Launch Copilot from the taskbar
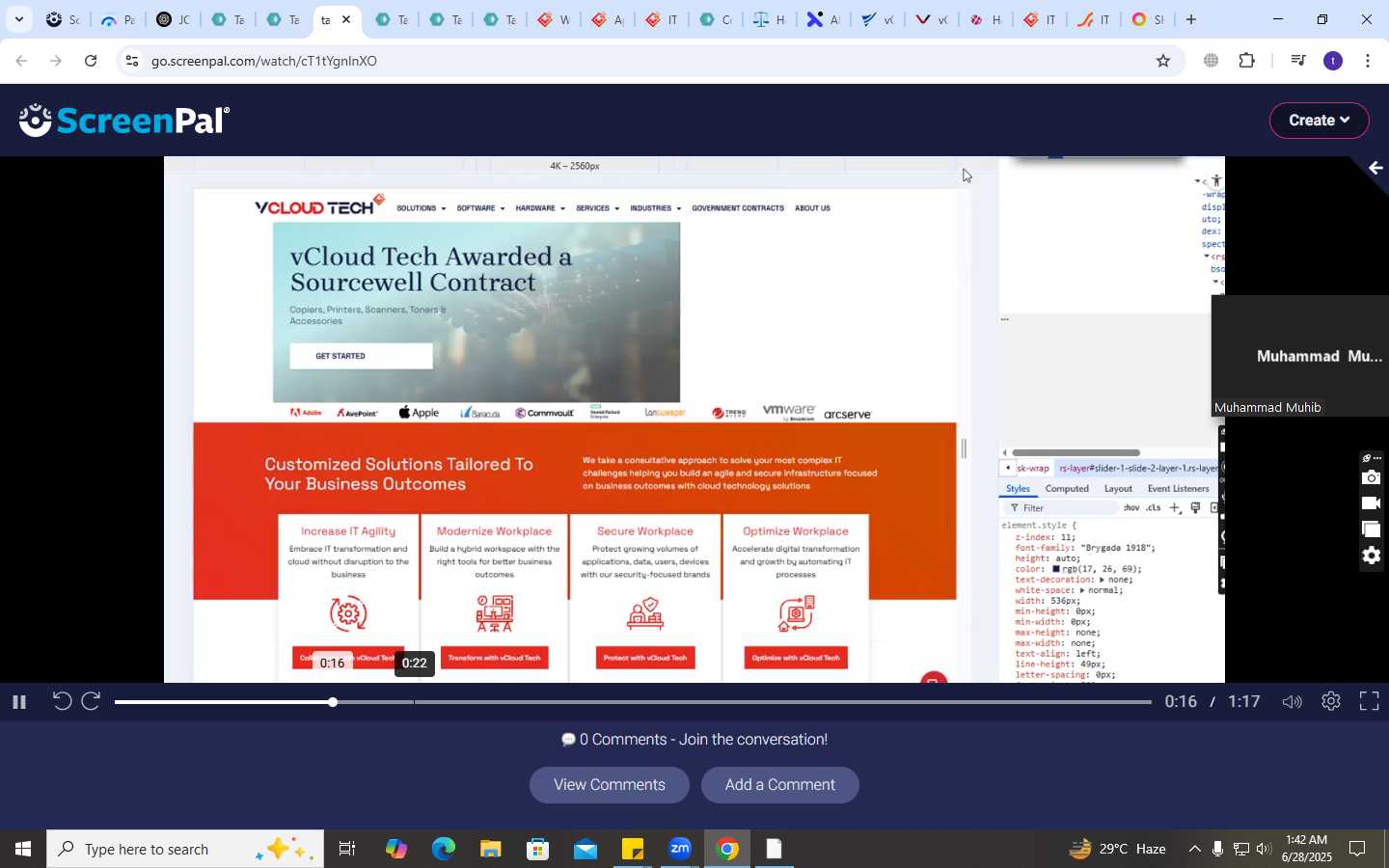 (x=396, y=850)
